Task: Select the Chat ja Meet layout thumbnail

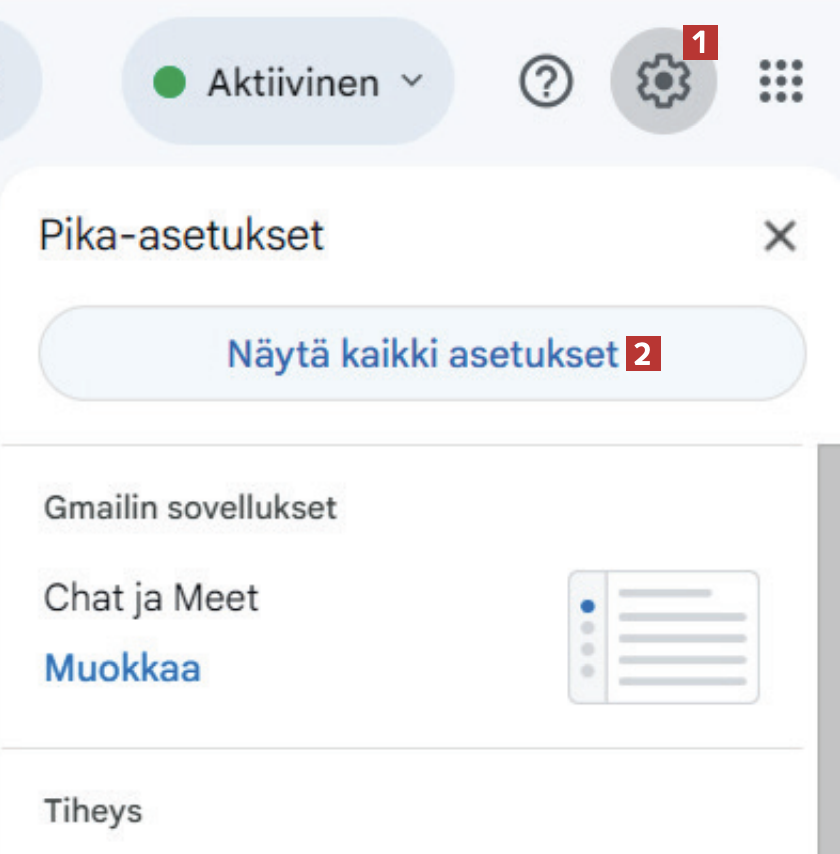Action: 664,637
